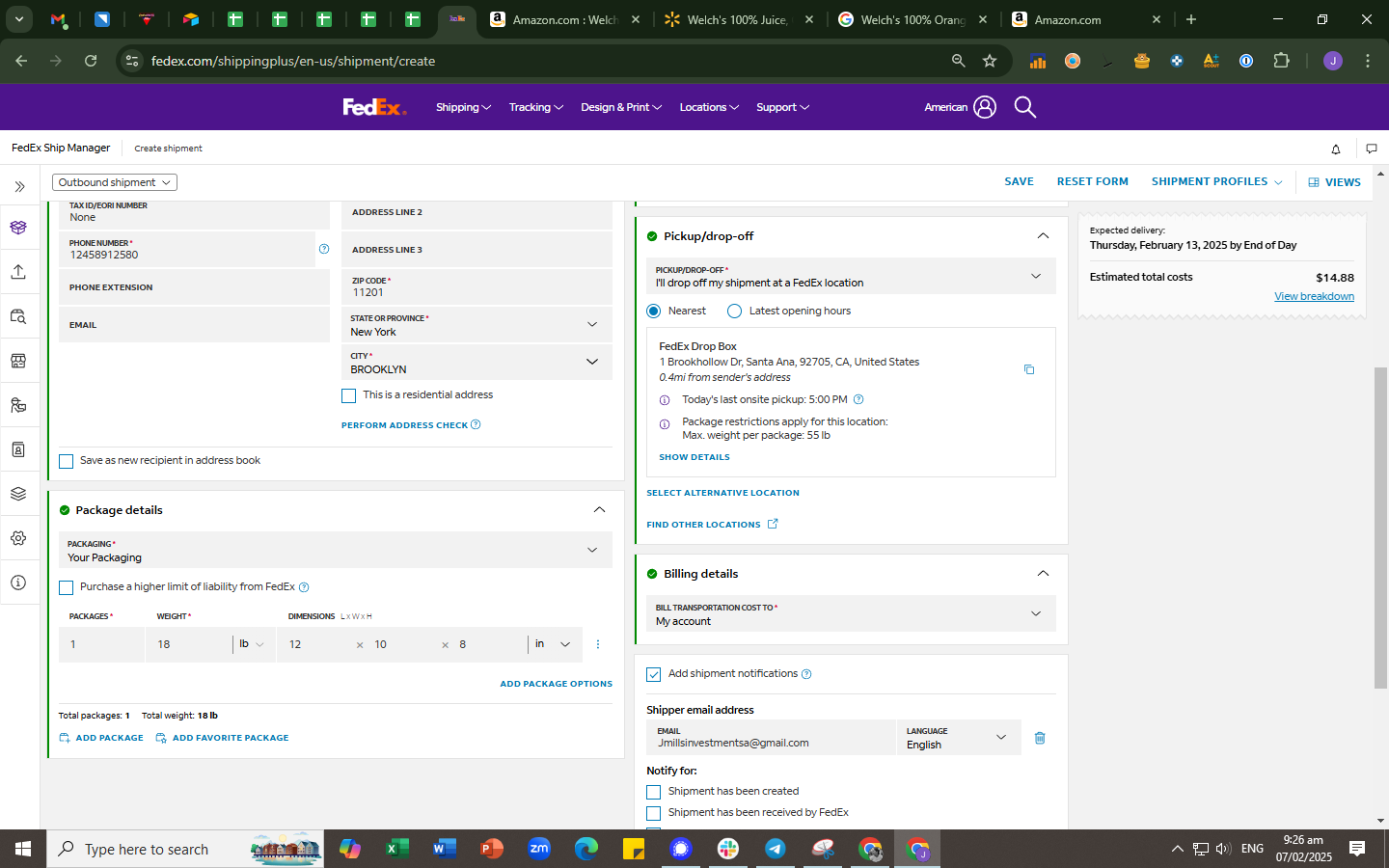Image resolution: width=1389 pixels, height=868 pixels.
Task: Expand the left sidebar navigation arrows
Action: pos(18,186)
